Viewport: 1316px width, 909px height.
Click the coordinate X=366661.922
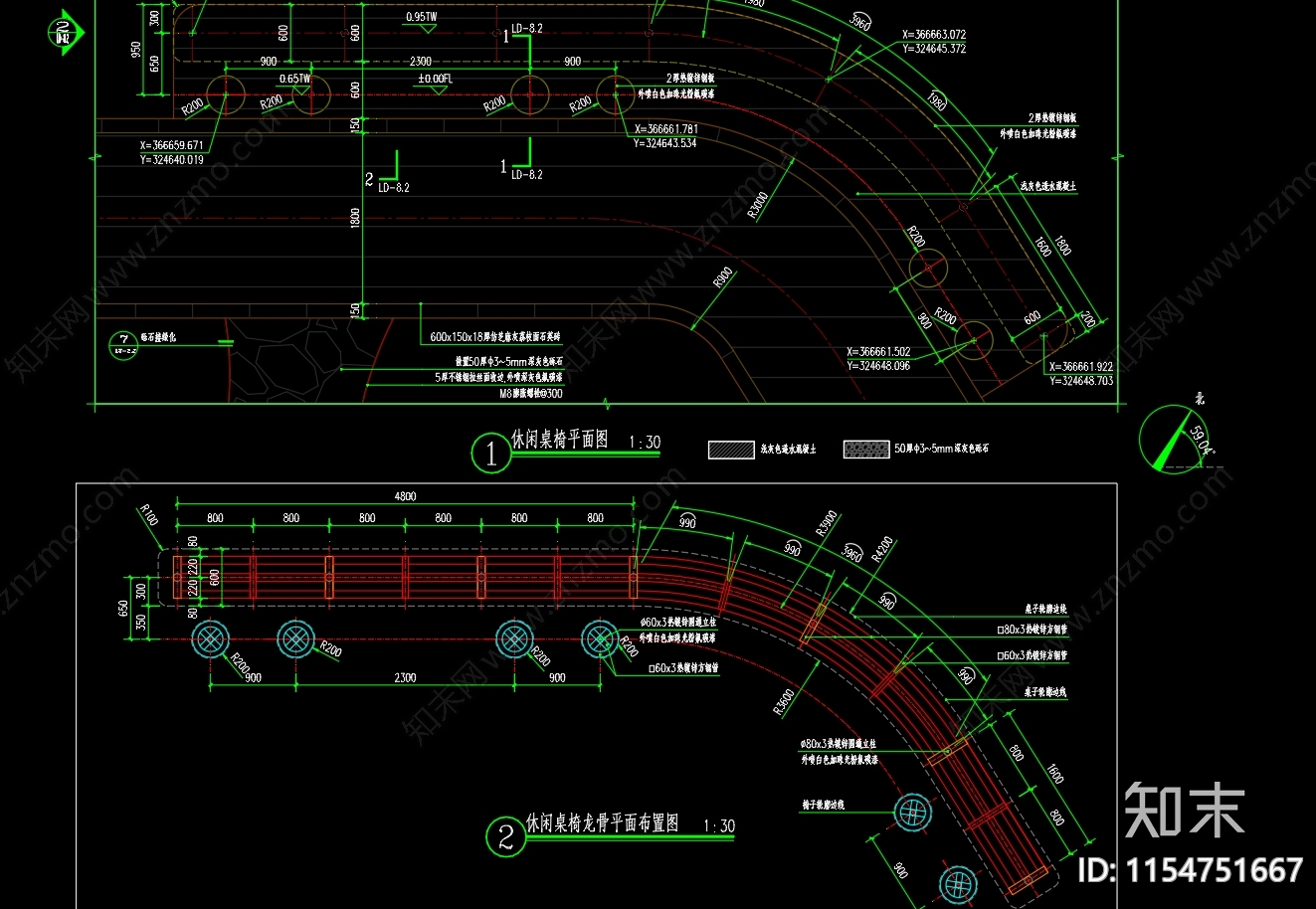1081,367
